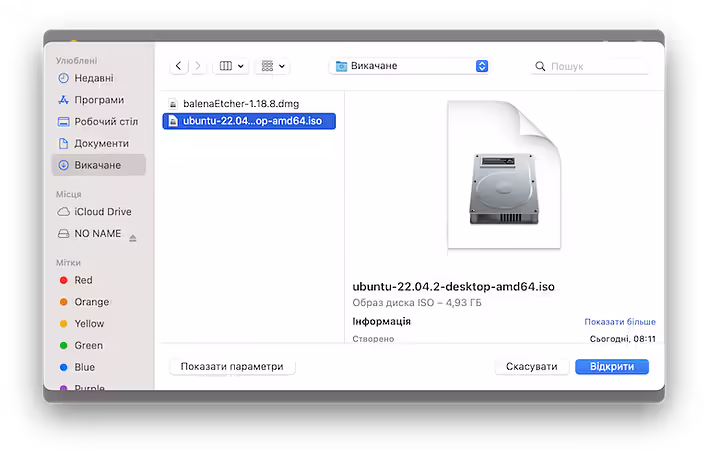Click the icon grid grouping button
The image size is (708, 460).
(267, 66)
